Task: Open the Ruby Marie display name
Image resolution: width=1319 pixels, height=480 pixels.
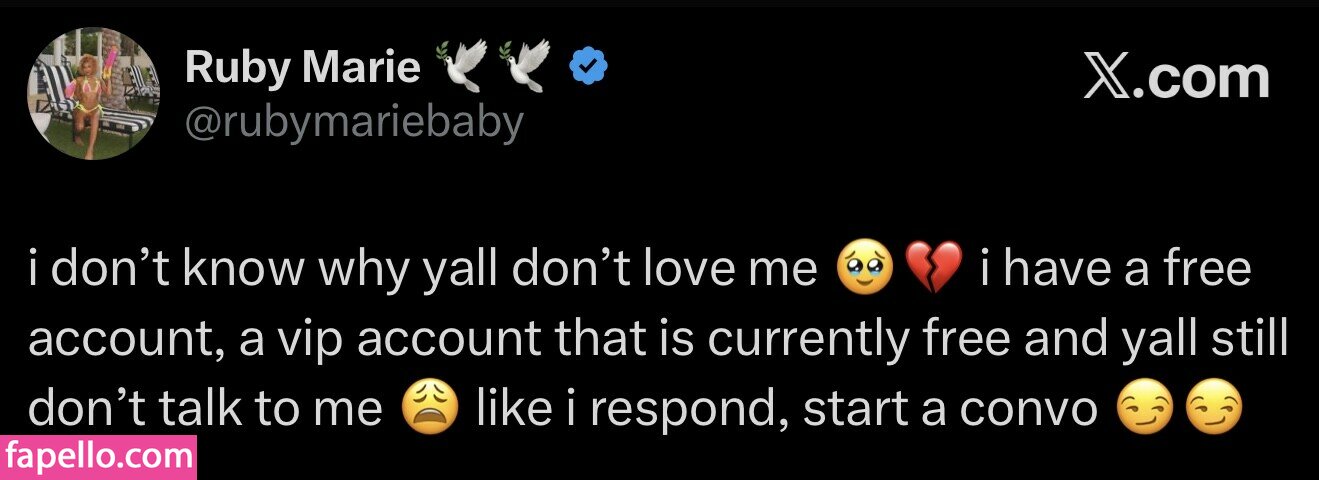Action: click(x=302, y=68)
